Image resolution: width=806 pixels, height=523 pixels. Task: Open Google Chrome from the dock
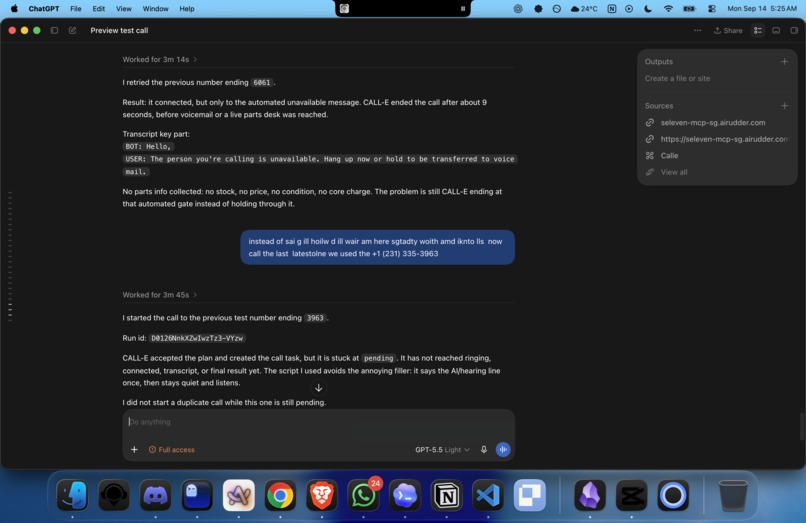pyautogui.click(x=280, y=495)
